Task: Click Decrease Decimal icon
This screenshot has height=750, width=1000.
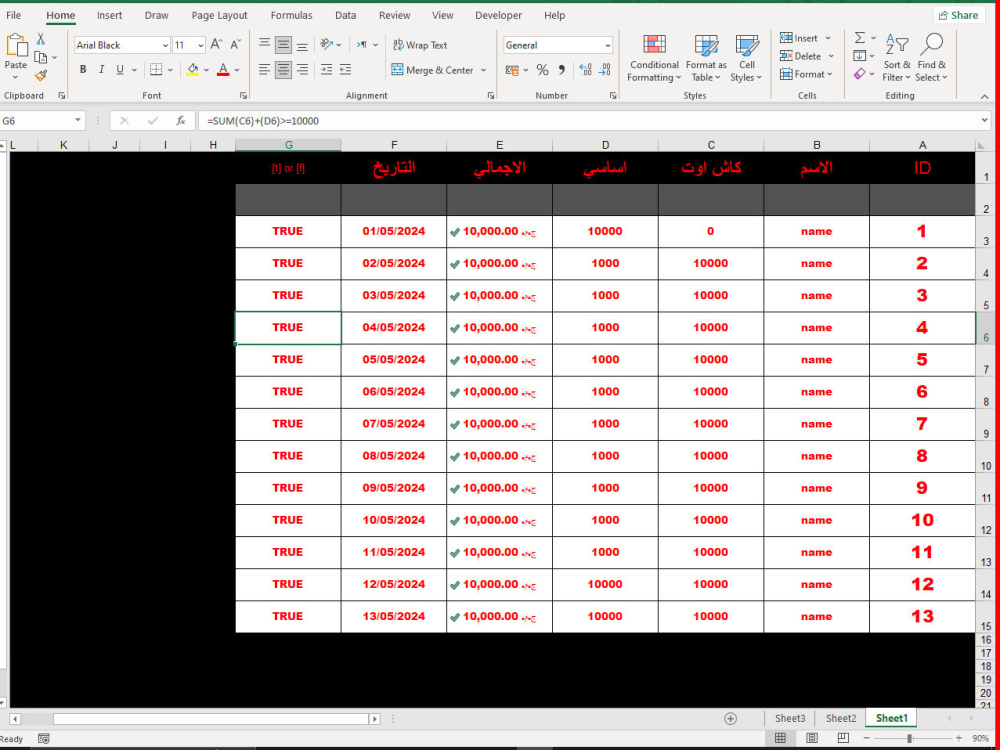Action: (x=605, y=70)
